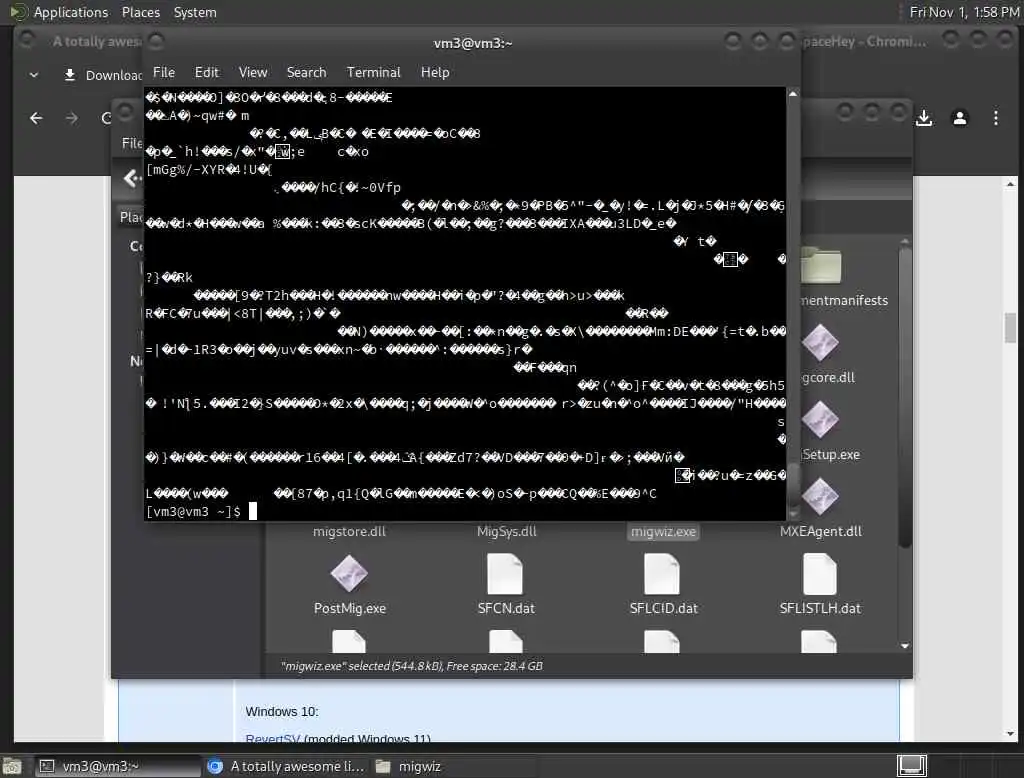This screenshot has width=1024, height=778.
Task: Select SFLCID.dat file icon
Action: (x=662, y=573)
